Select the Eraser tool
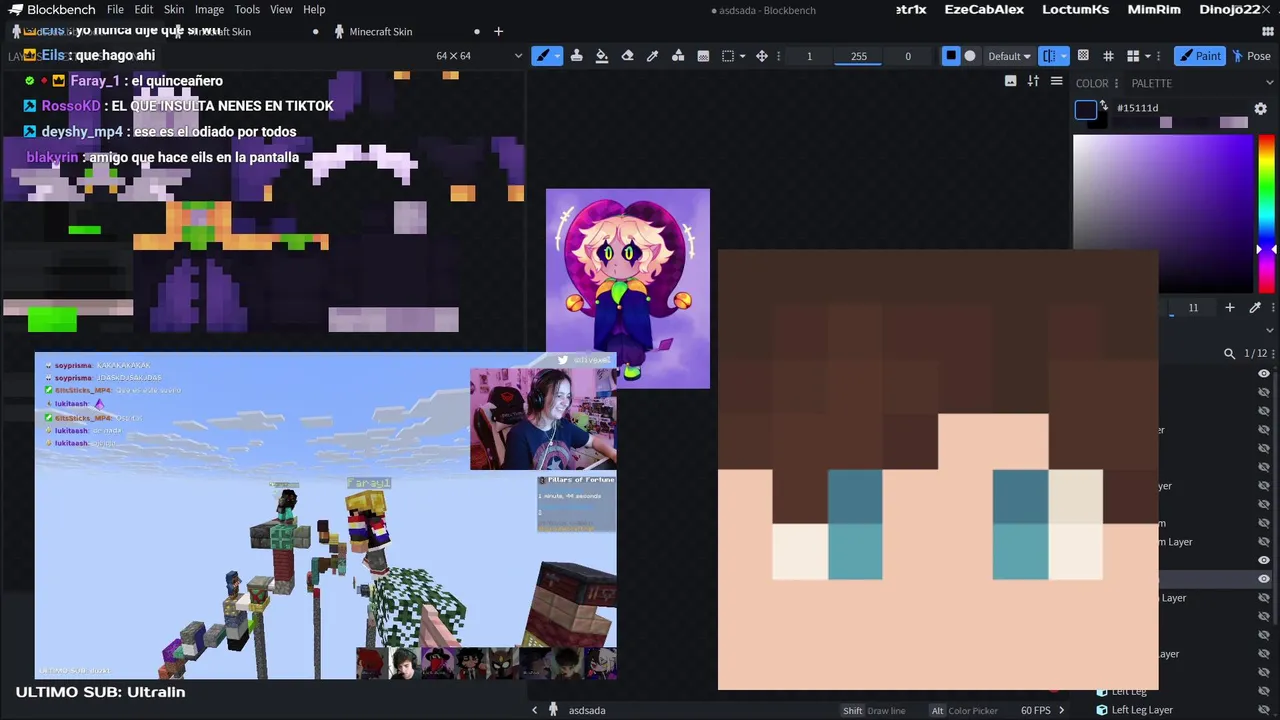This screenshot has height=720, width=1280. click(627, 56)
